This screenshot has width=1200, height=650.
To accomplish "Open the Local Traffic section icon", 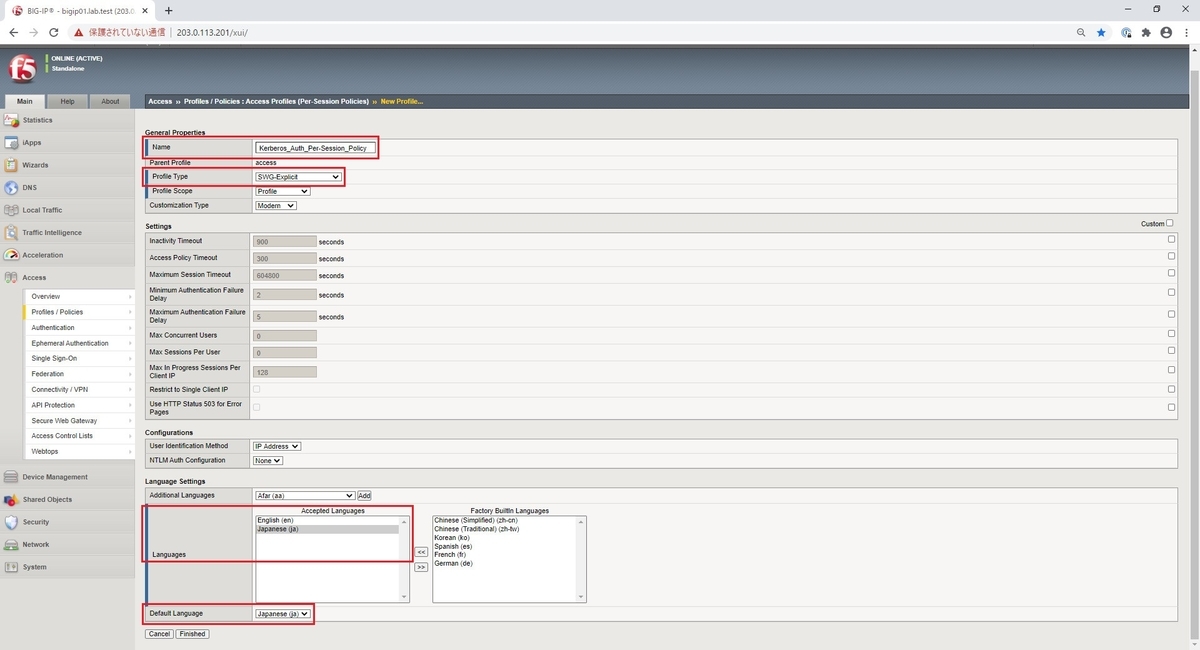I will 11,210.
